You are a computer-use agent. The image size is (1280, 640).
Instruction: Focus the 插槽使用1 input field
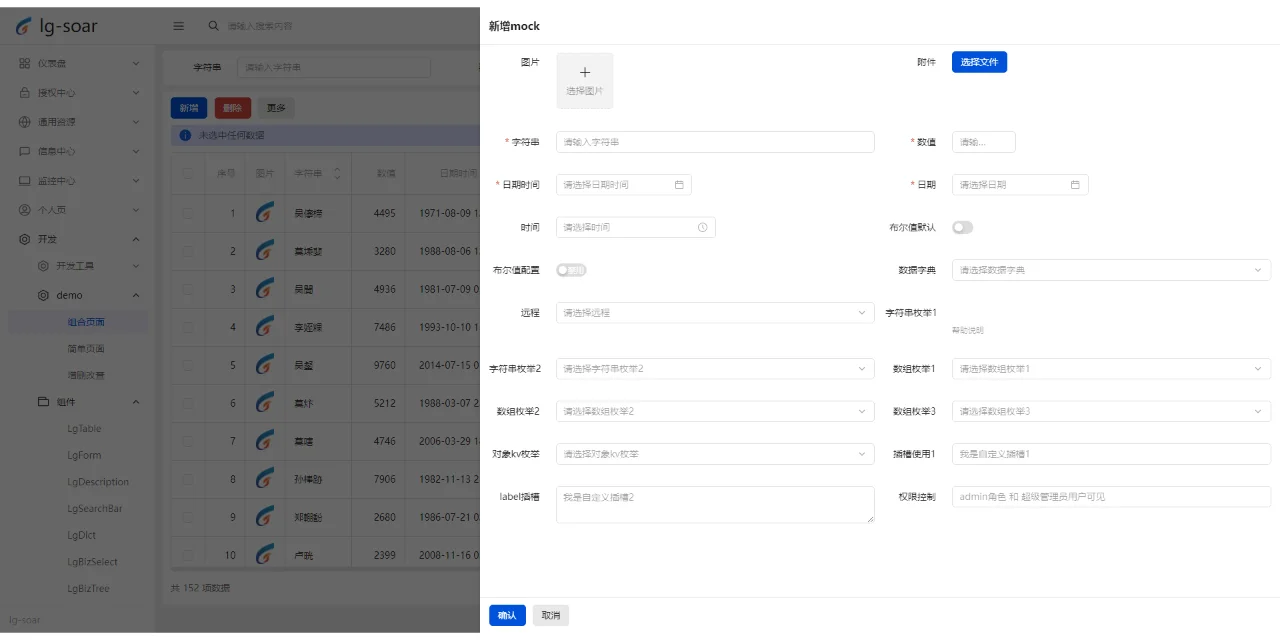click(1111, 454)
